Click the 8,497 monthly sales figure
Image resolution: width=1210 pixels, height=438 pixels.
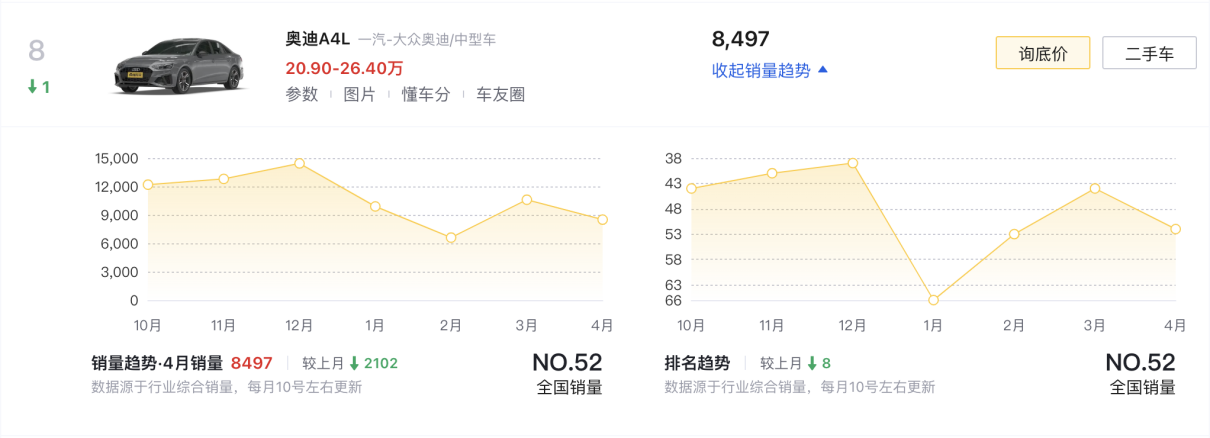click(740, 39)
